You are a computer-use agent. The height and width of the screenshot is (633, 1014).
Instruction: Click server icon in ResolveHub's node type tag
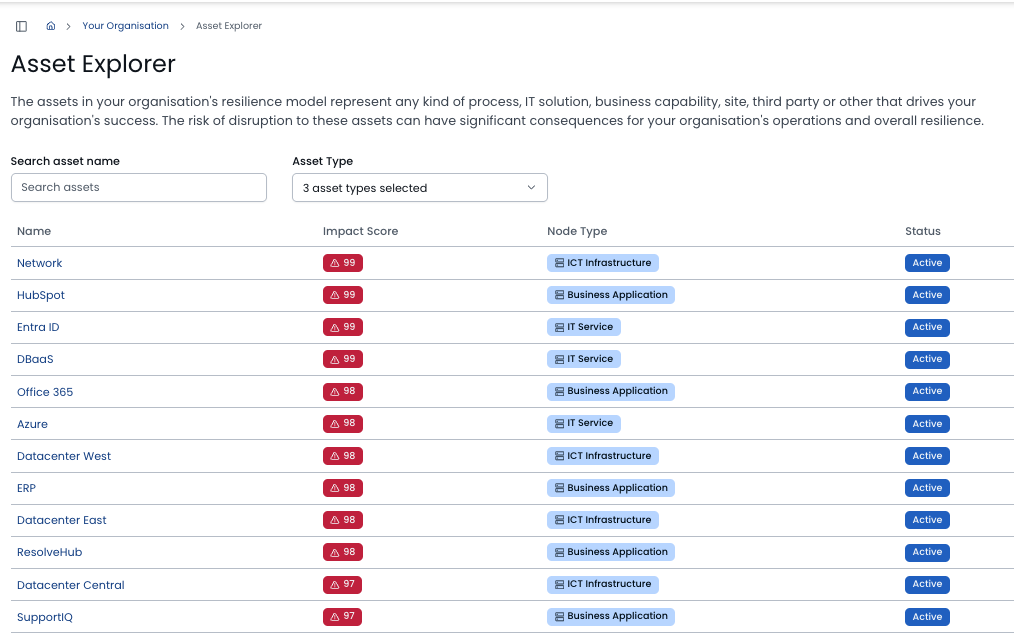(559, 553)
